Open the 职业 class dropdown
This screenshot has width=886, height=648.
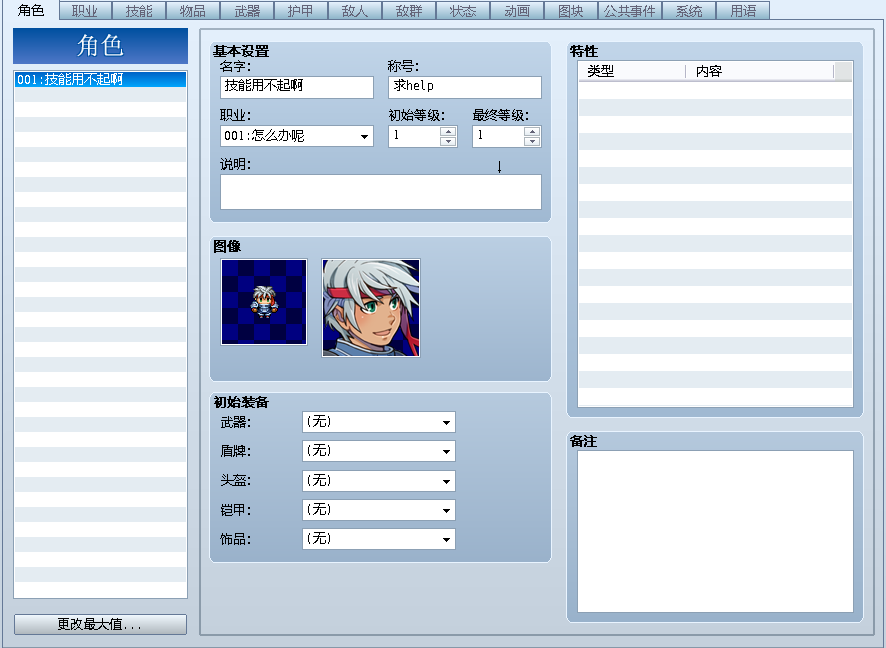[297, 136]
